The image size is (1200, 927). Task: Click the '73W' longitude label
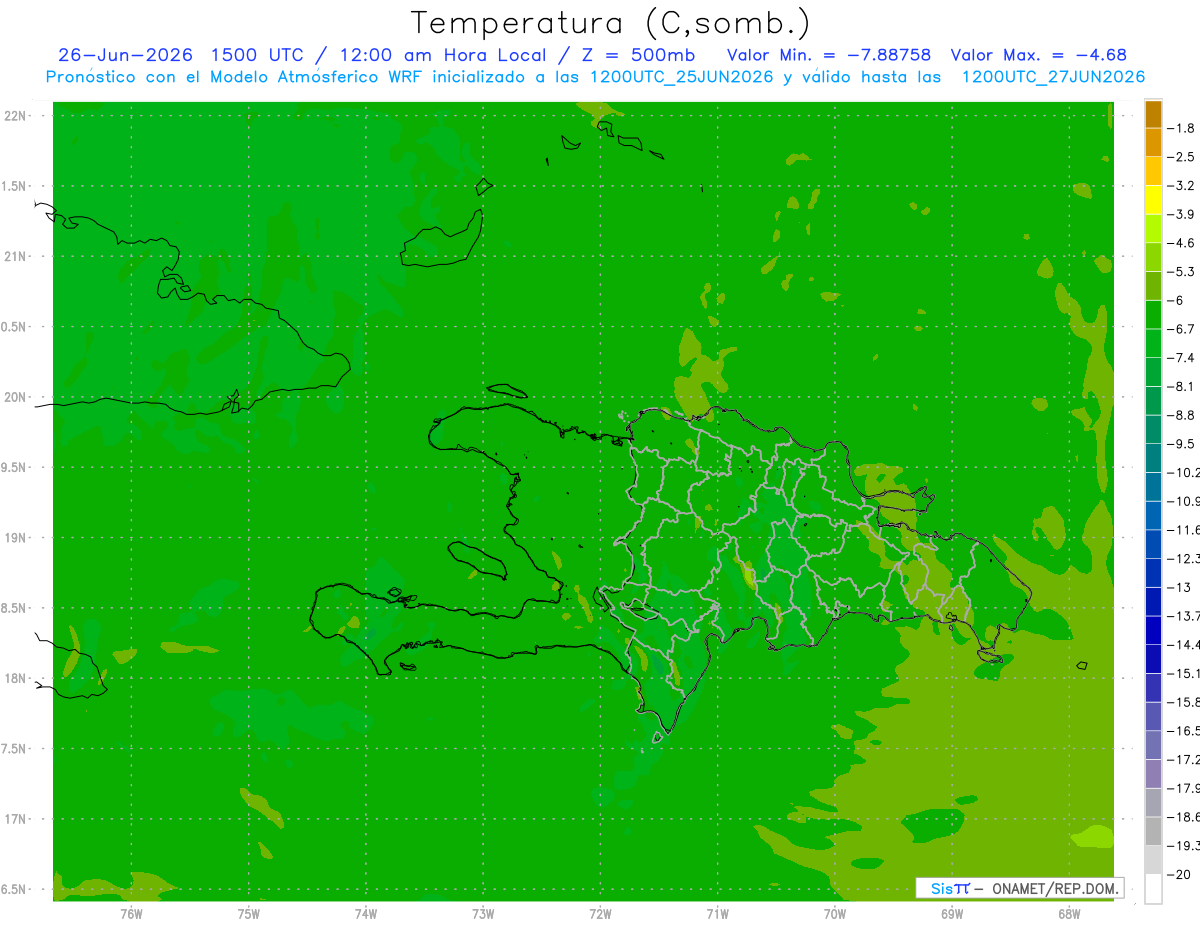[483, 913]
